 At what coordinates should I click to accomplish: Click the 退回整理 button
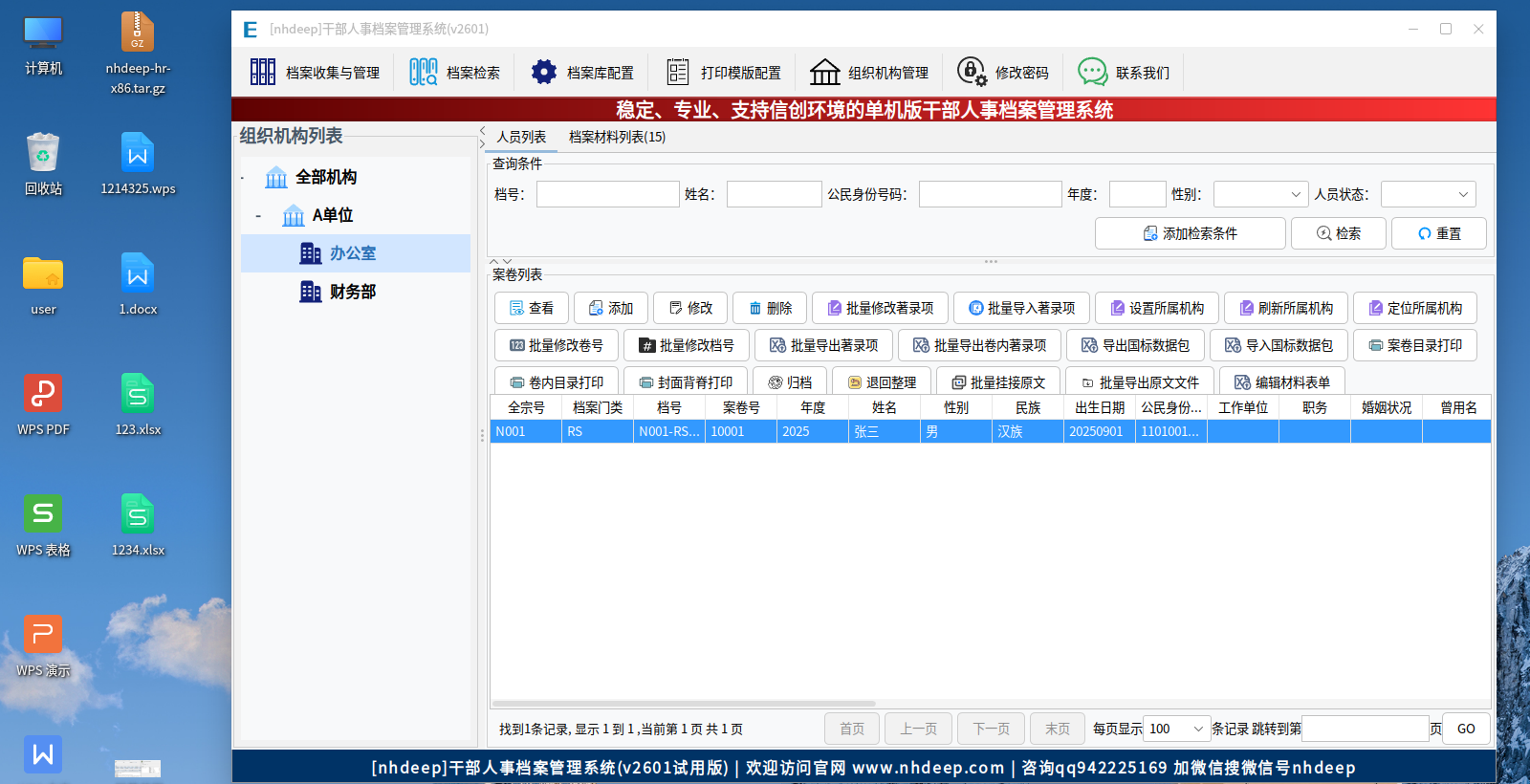882,381
